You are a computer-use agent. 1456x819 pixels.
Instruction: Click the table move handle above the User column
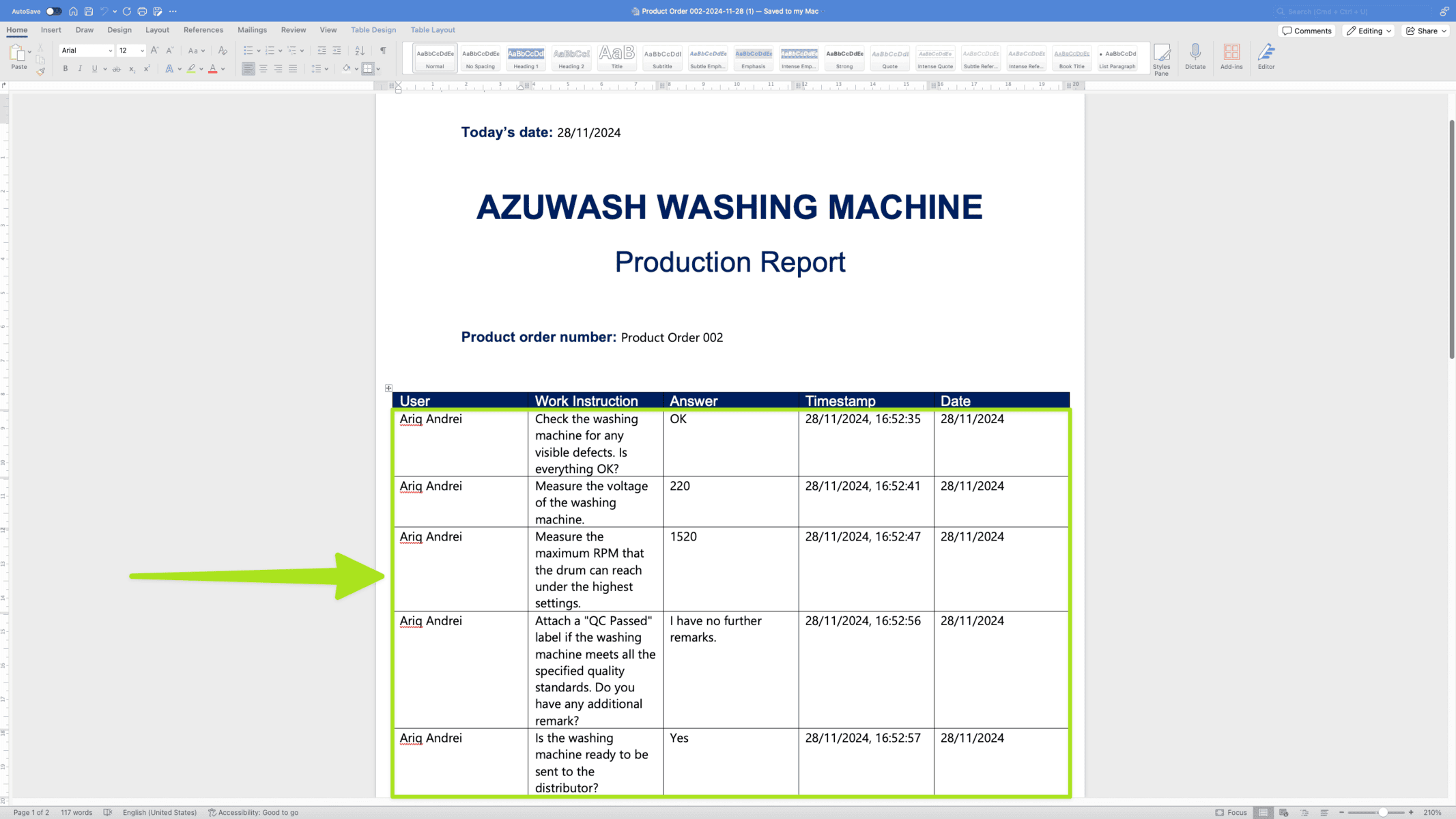[388, 388]
